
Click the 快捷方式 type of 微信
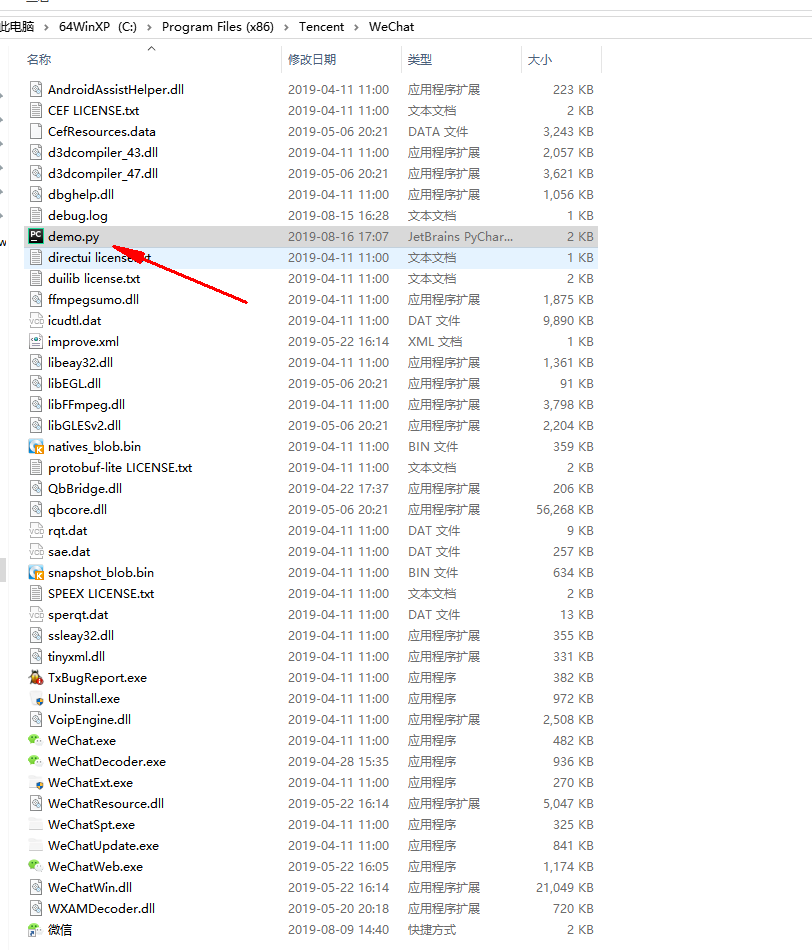tap(432, 929)
